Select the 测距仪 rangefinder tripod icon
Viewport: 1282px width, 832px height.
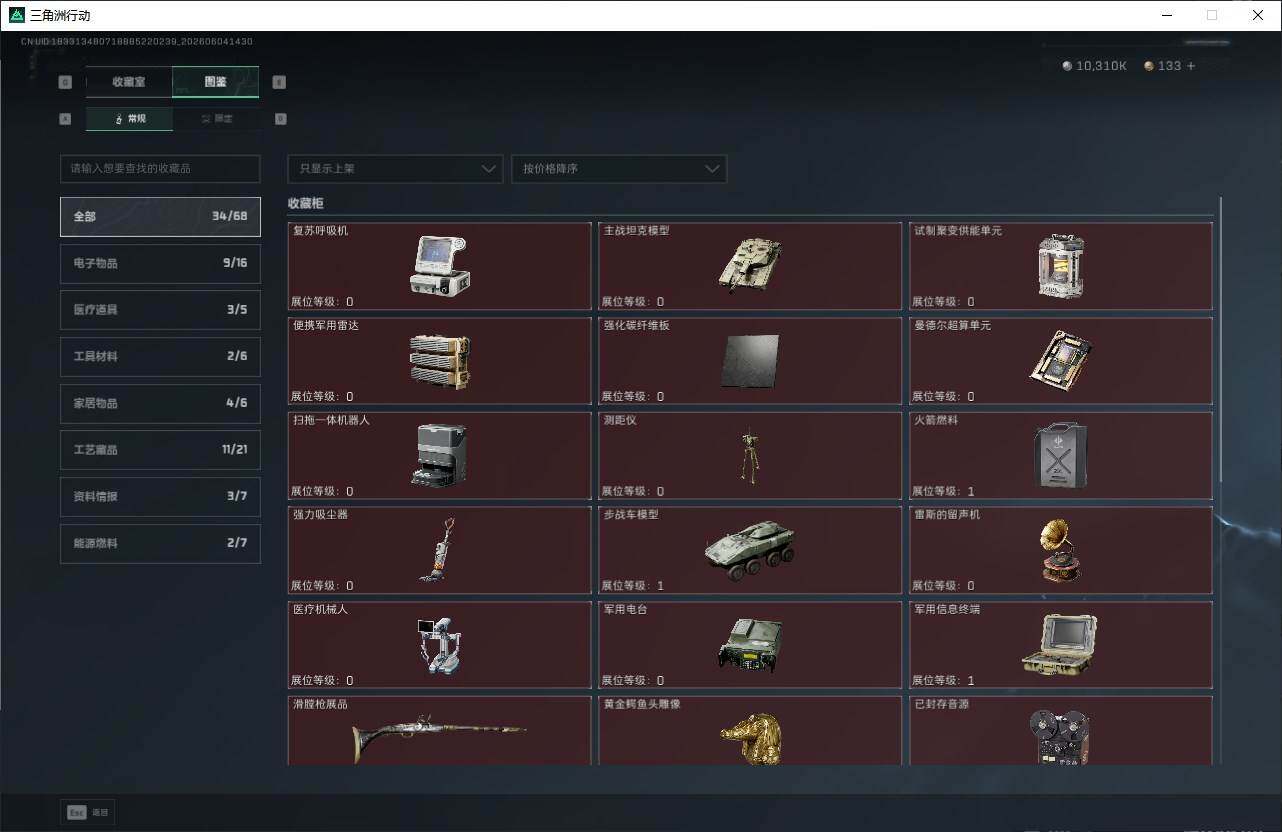749,456
